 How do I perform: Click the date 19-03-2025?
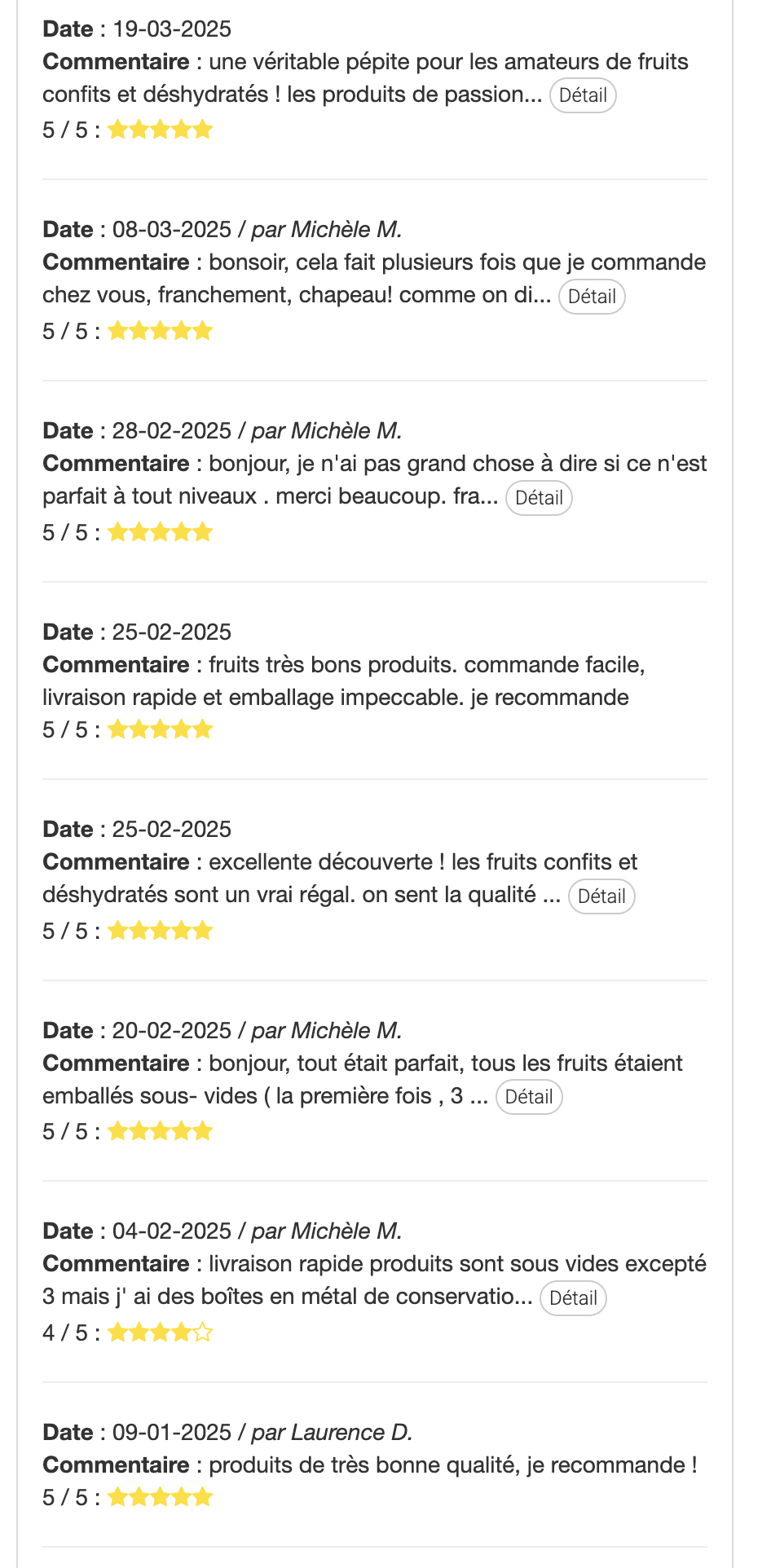(172, 29)
